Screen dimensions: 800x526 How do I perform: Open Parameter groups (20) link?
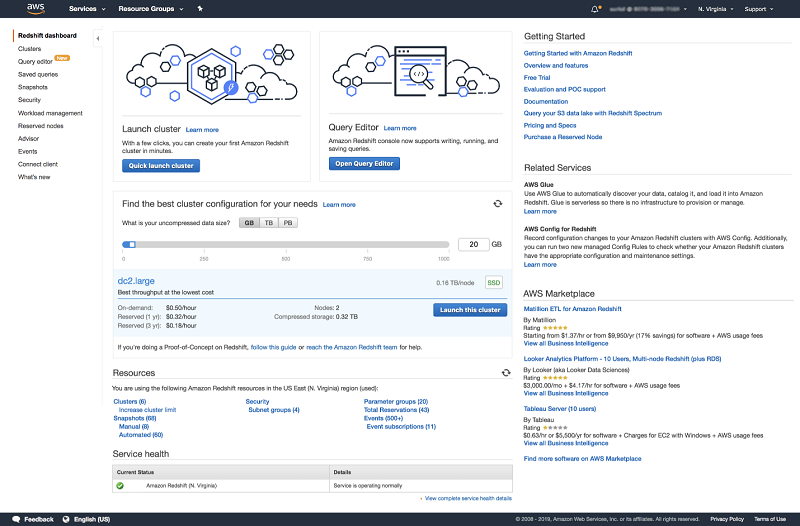(x=396, y=402)
